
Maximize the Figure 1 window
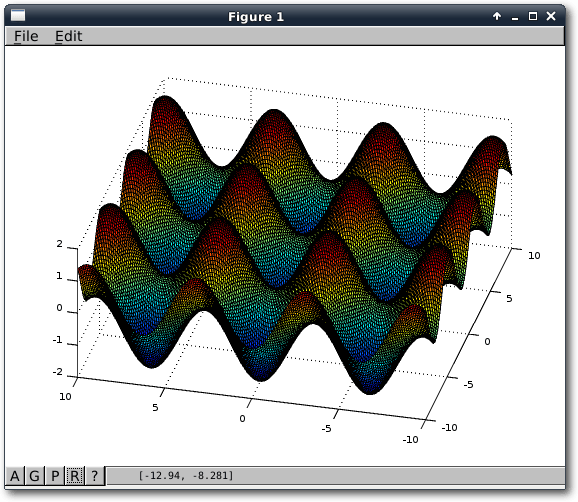coord(533,16)
